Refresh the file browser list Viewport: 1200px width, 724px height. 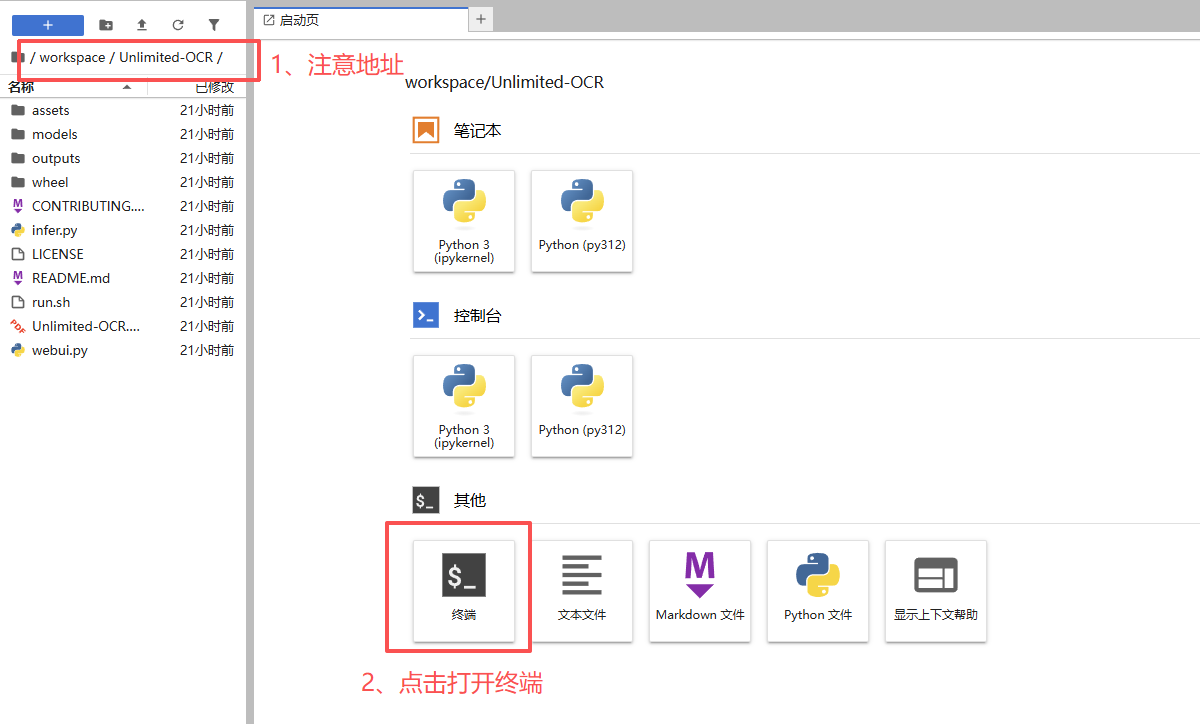pos(178,25)
